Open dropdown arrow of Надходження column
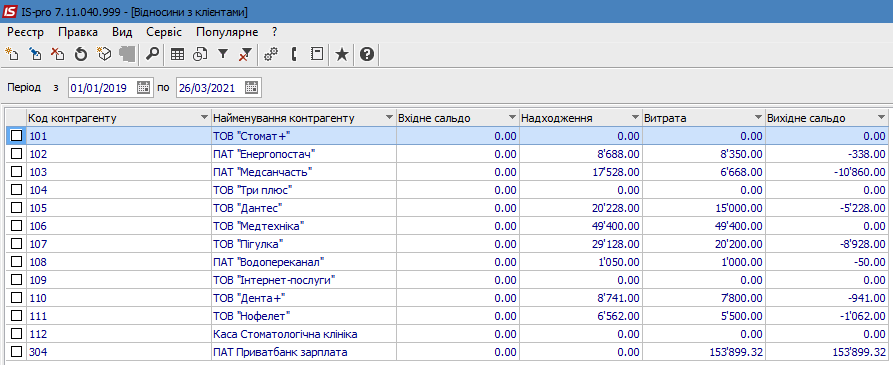 (636, 117)
